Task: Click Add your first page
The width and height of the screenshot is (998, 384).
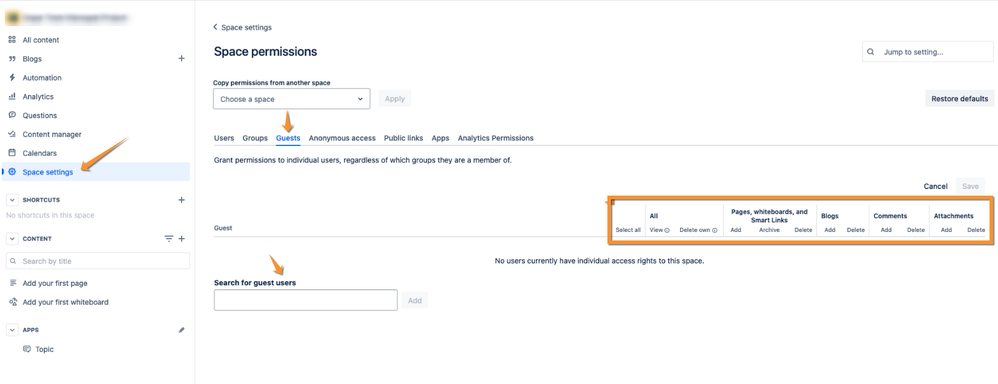Action: coord(55,283)
